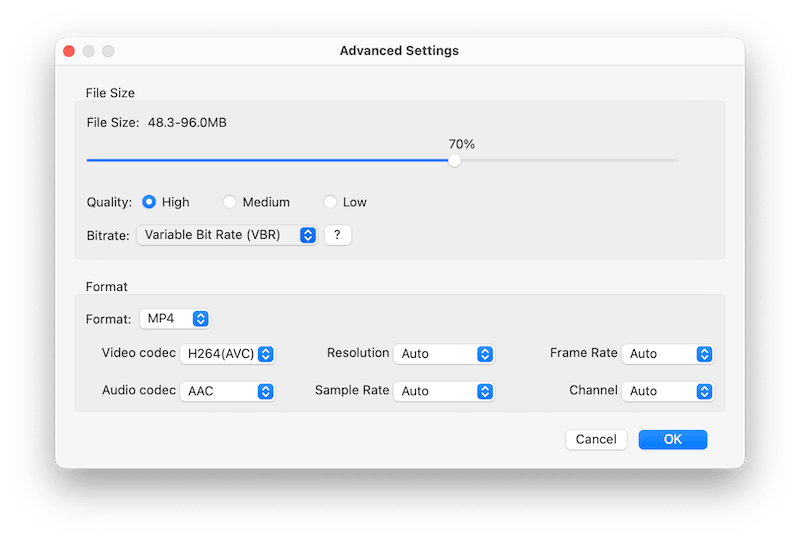
Task: Open the Frame Rate dropdown
Action: point(667,354)
